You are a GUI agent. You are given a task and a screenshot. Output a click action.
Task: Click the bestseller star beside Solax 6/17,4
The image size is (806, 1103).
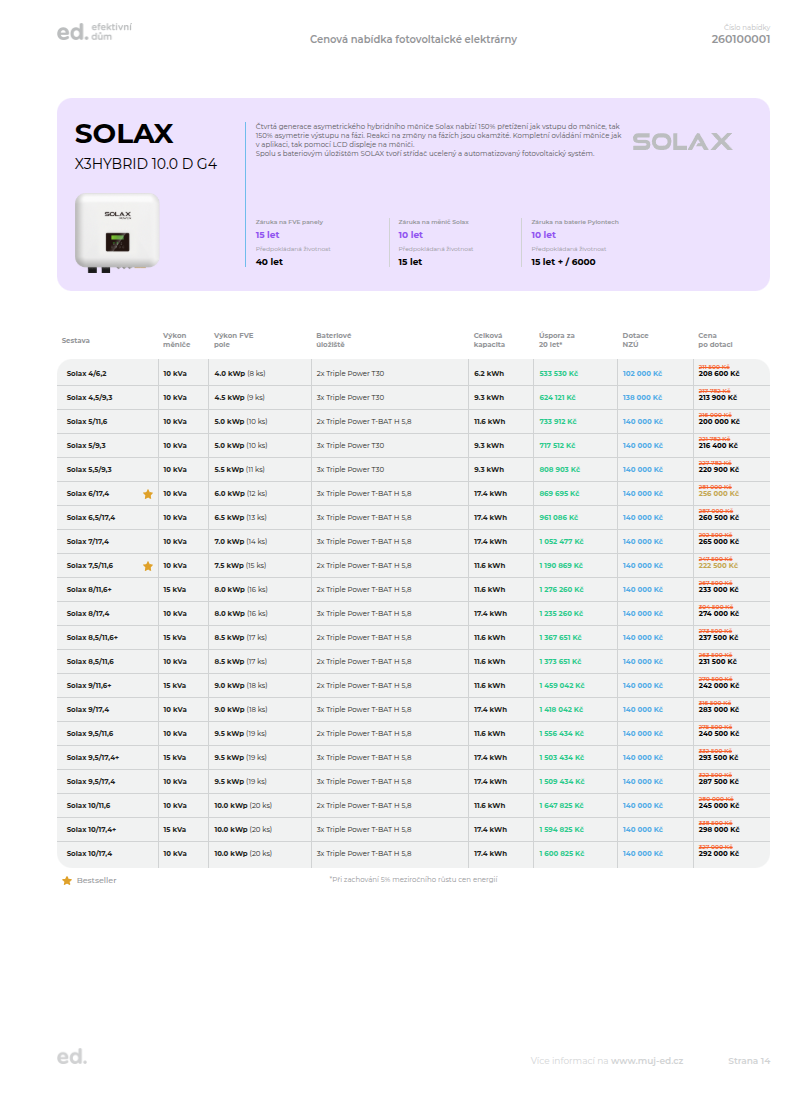(x=148, y=494)
